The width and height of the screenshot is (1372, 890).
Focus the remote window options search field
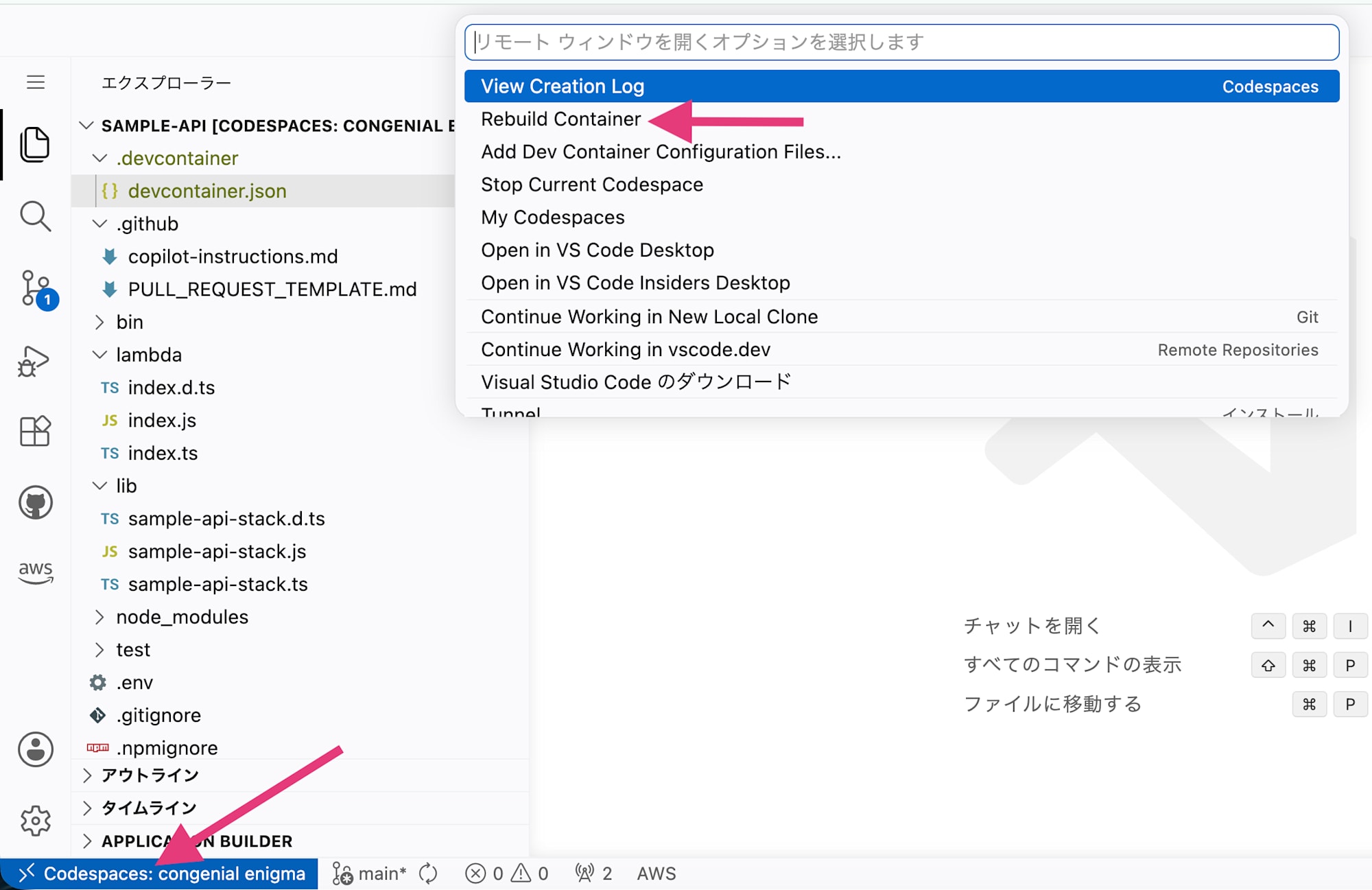pos(901,43)
